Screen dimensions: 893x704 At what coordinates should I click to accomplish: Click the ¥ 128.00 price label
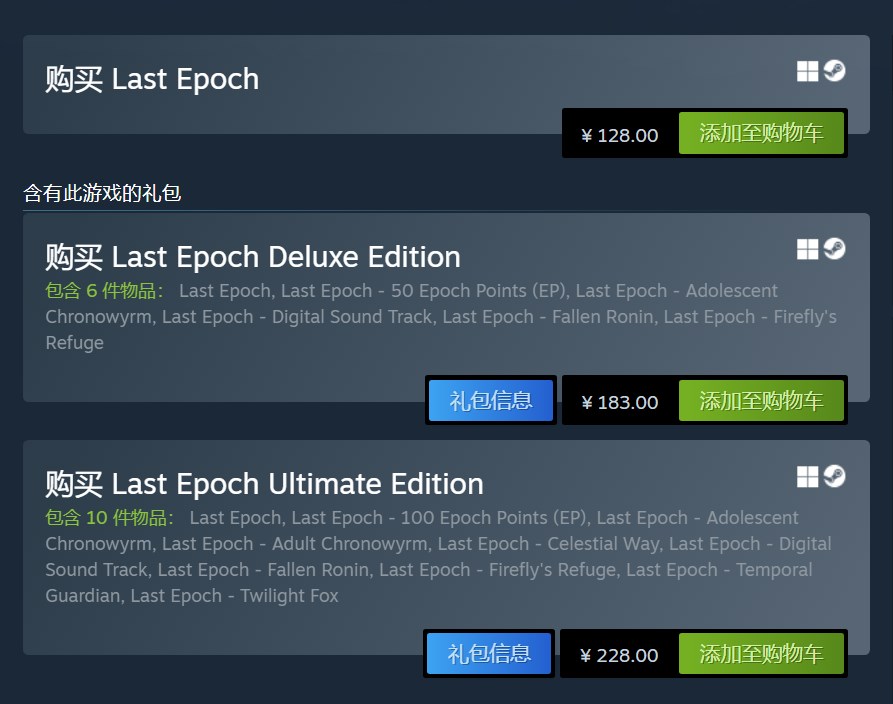620,135
